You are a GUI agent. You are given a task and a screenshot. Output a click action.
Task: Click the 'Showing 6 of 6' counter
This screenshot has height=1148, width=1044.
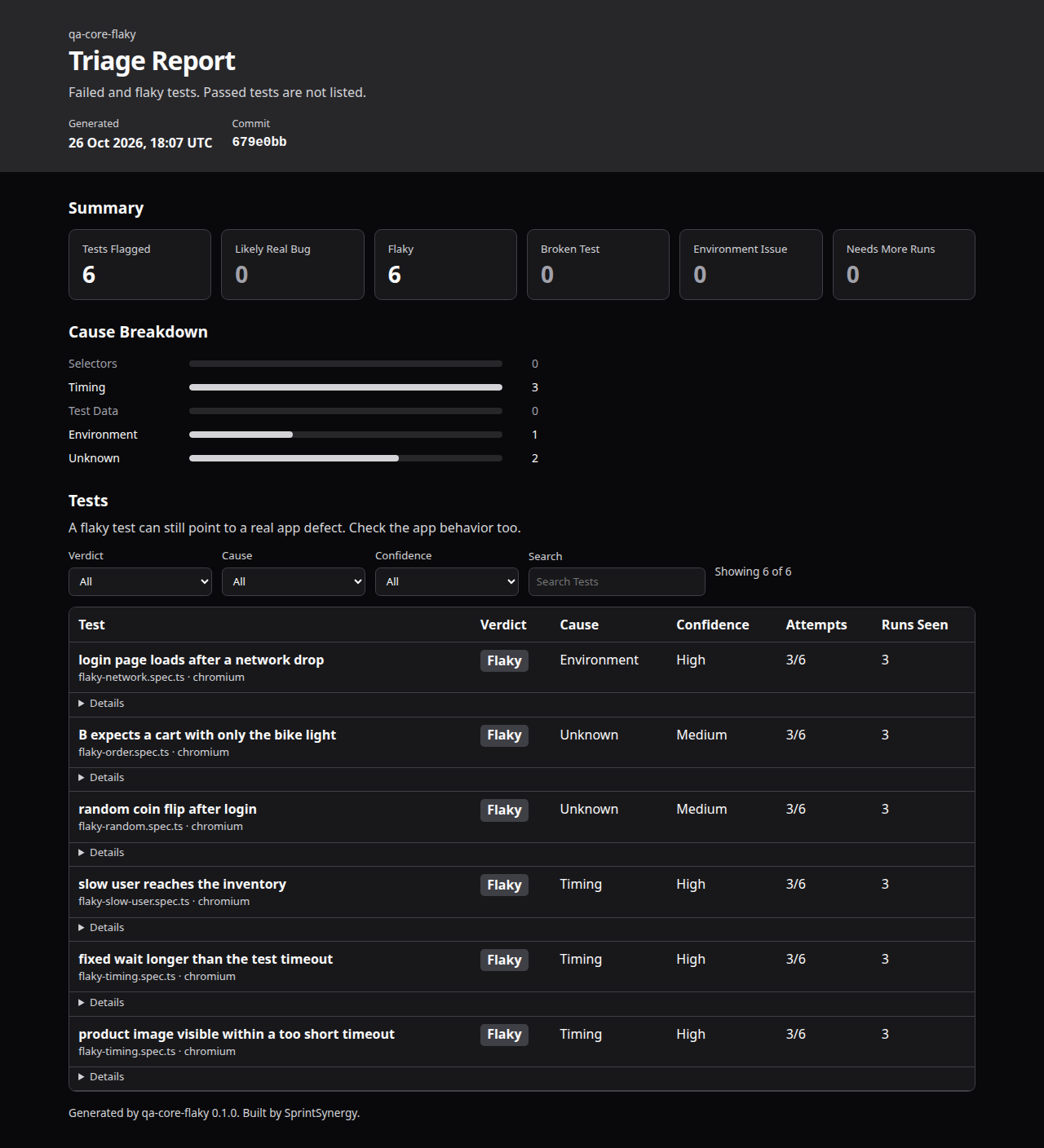point(753,572)
